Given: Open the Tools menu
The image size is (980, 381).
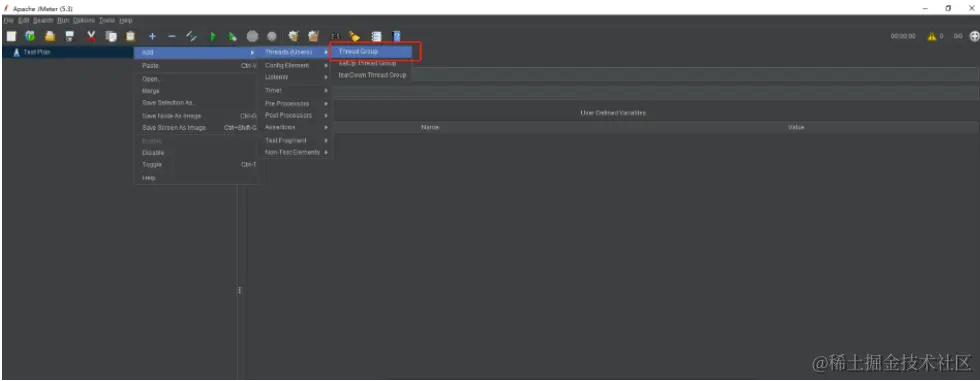Looking at the screenshot, I should pos(107,21).
